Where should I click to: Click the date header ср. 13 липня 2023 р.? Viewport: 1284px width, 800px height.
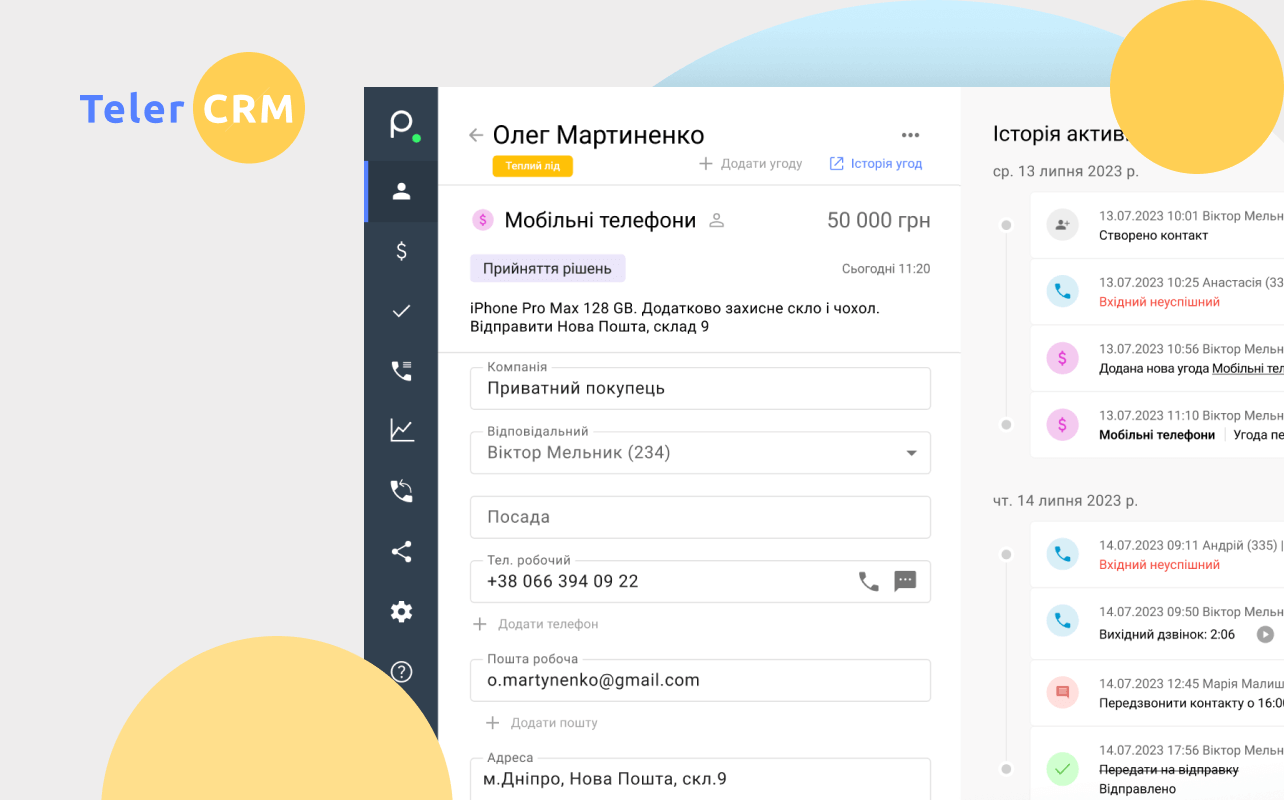point(1066,171)
